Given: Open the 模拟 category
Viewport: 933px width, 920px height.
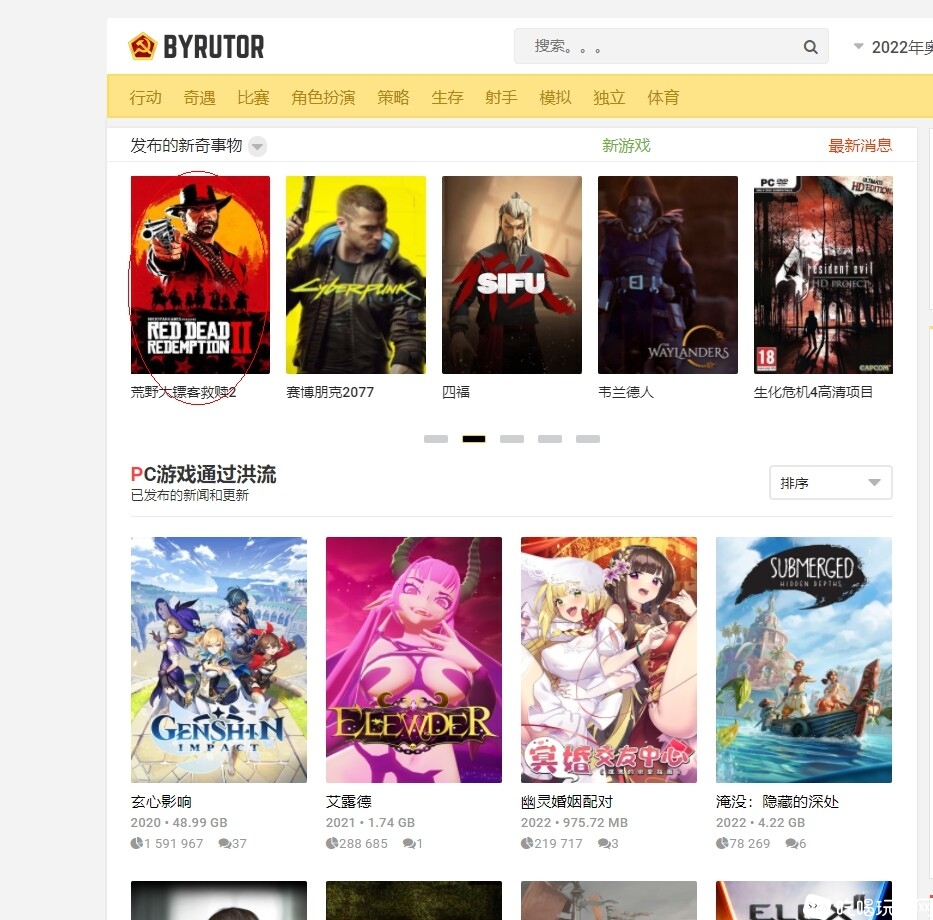Looking at the screenshot, I should (555, 97).
